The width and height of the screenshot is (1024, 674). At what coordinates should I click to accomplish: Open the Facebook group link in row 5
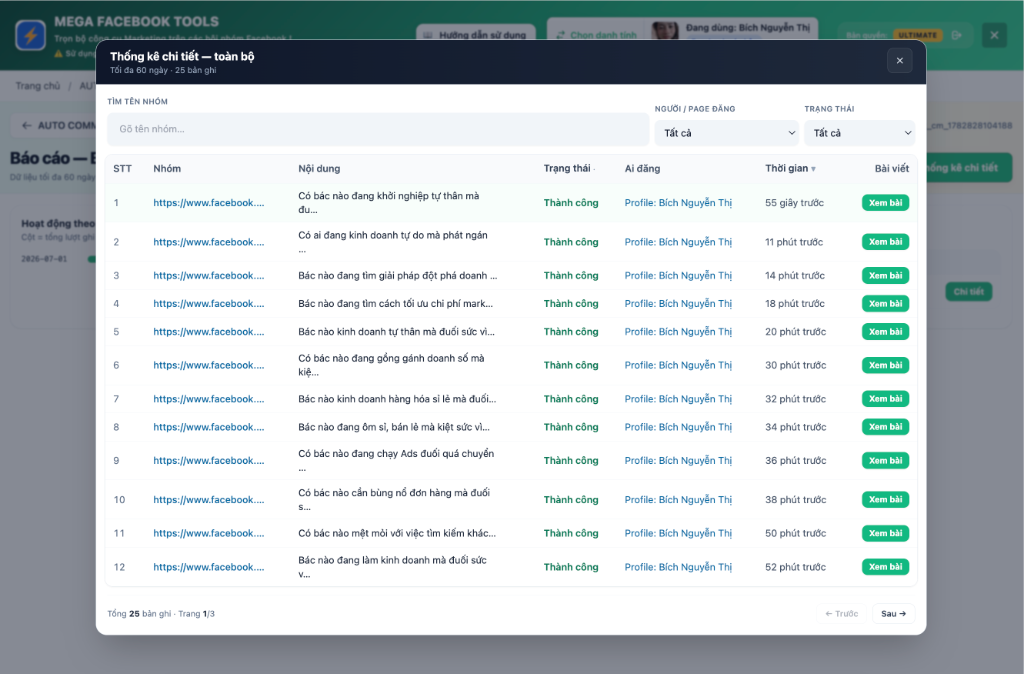209,332
